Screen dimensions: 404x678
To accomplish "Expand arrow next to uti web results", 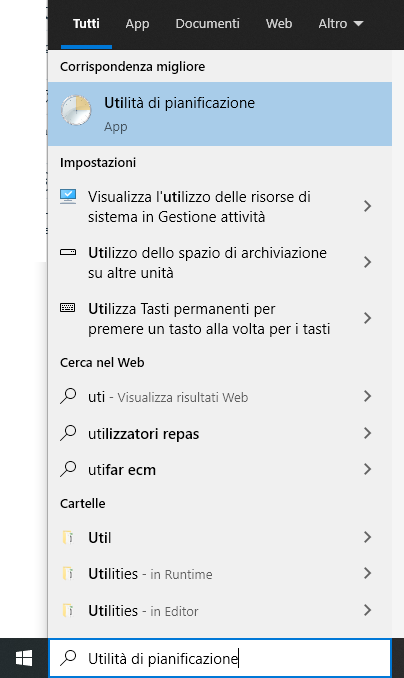I will (367, 396).
